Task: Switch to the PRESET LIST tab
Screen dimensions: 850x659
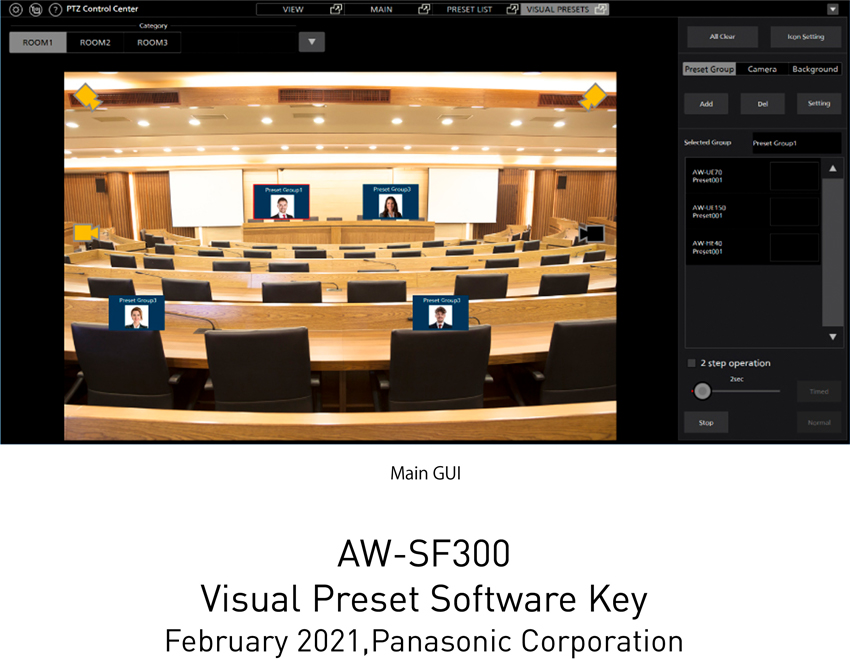Action: [x=469, y=9]
